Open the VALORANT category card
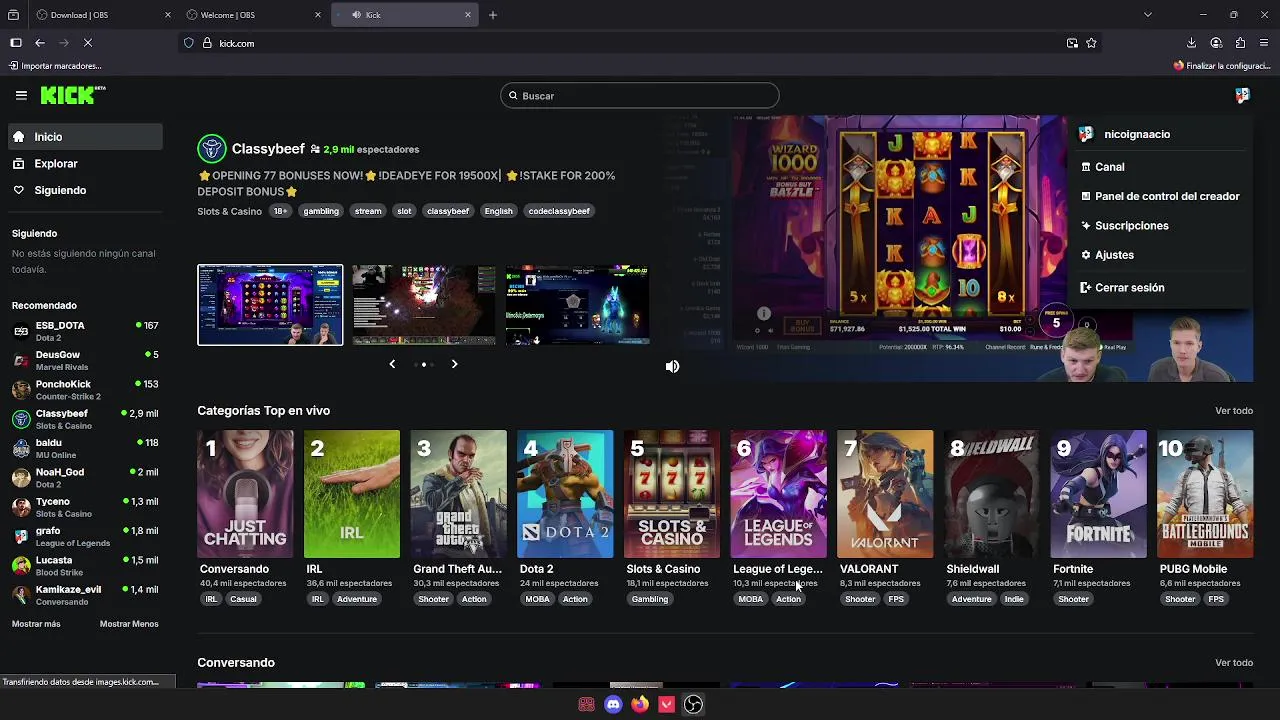The width and height of the screenshot is (1280, 720). tap(885, 494)
